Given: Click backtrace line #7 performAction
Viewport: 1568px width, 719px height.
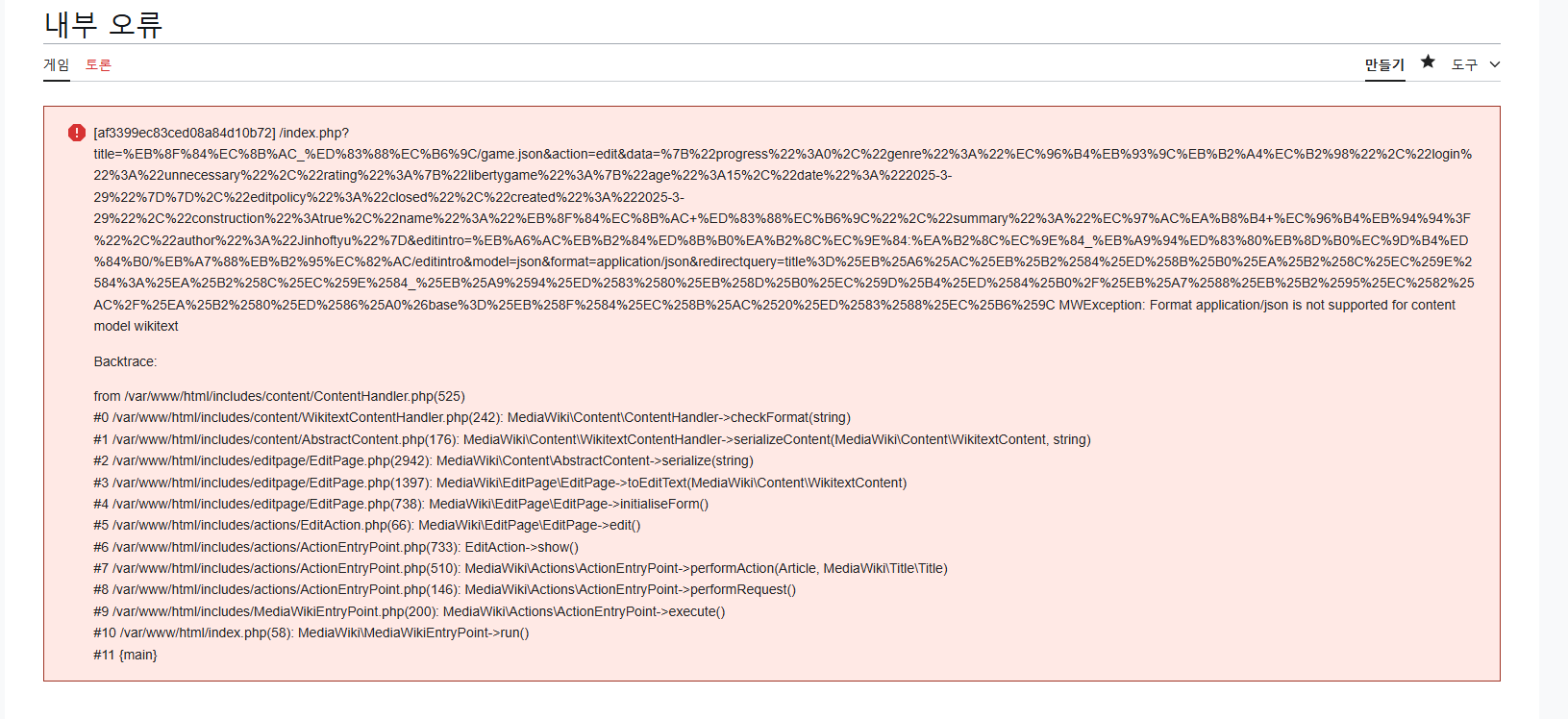Looking at the screenshot, I should pyautogui.click(x=520, y=568).
